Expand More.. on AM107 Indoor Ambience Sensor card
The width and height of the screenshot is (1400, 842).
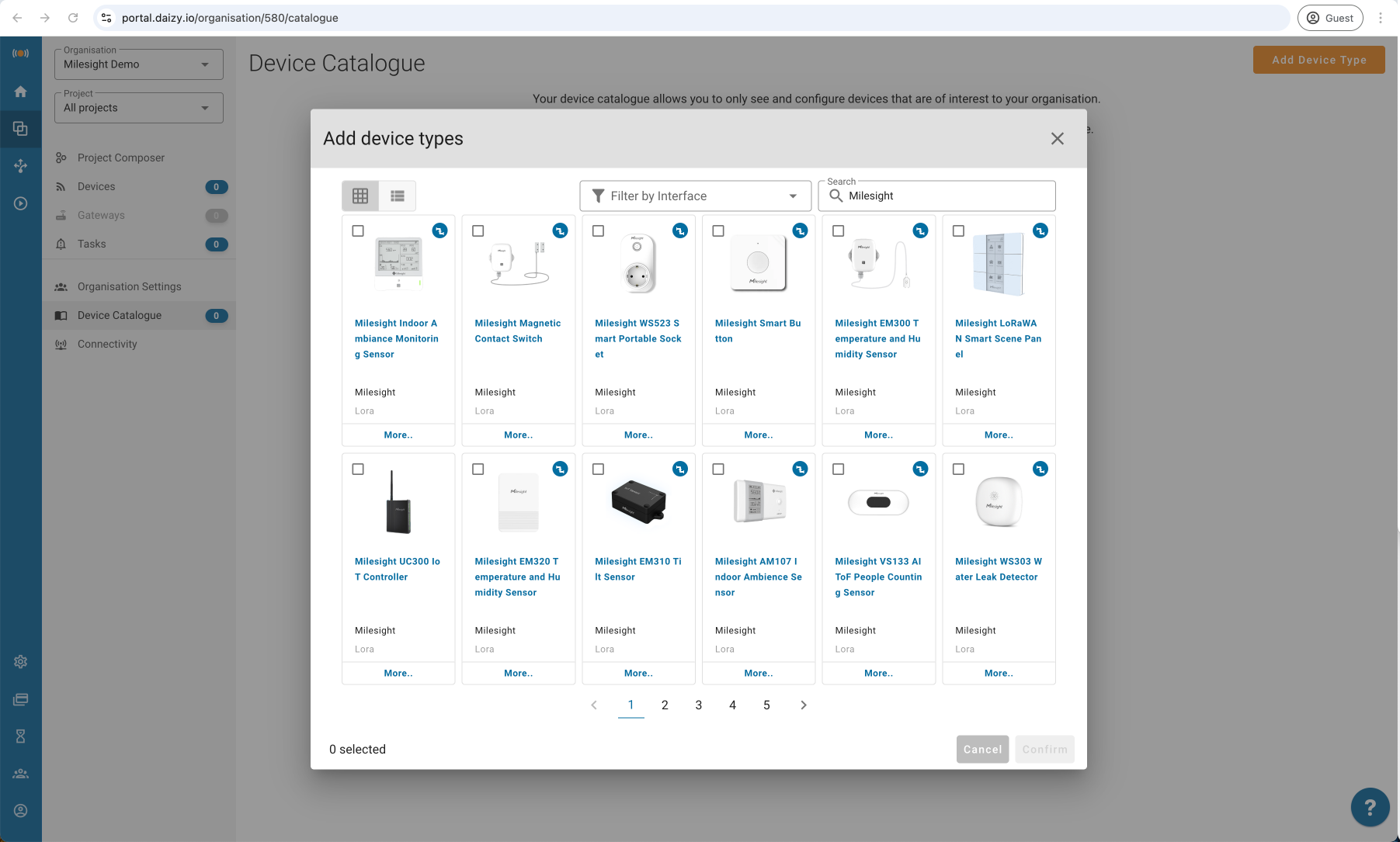(759, 673)
